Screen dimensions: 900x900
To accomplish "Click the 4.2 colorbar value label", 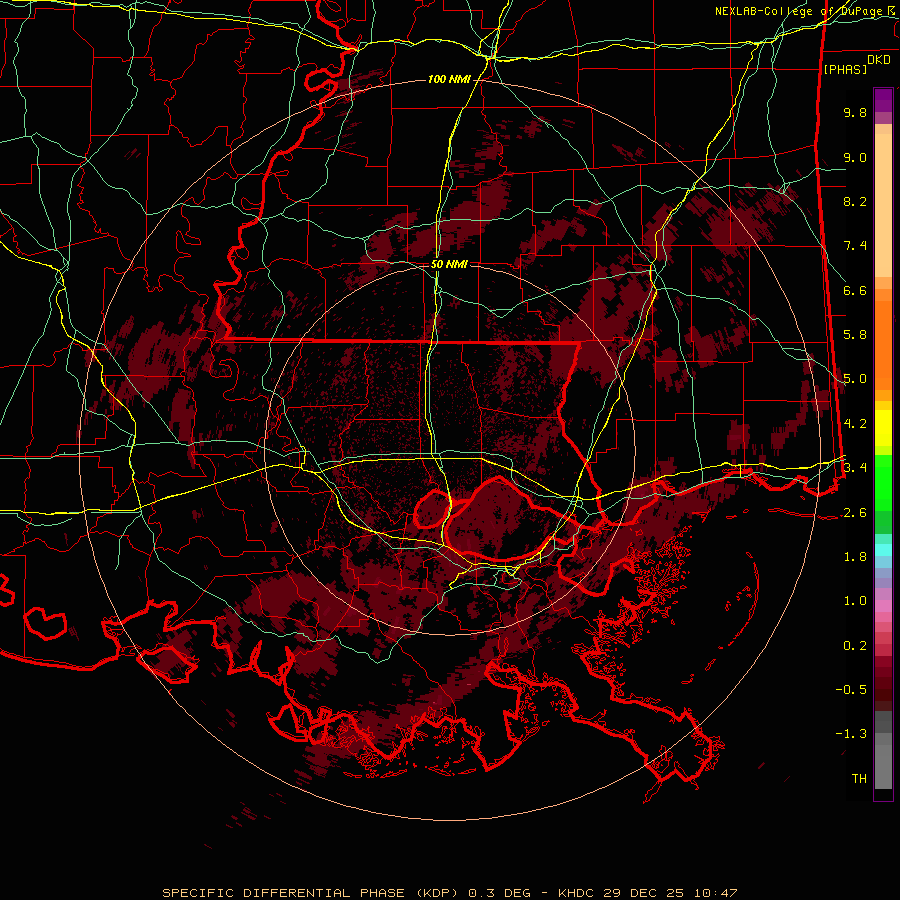I will click(x=855, y=424).
